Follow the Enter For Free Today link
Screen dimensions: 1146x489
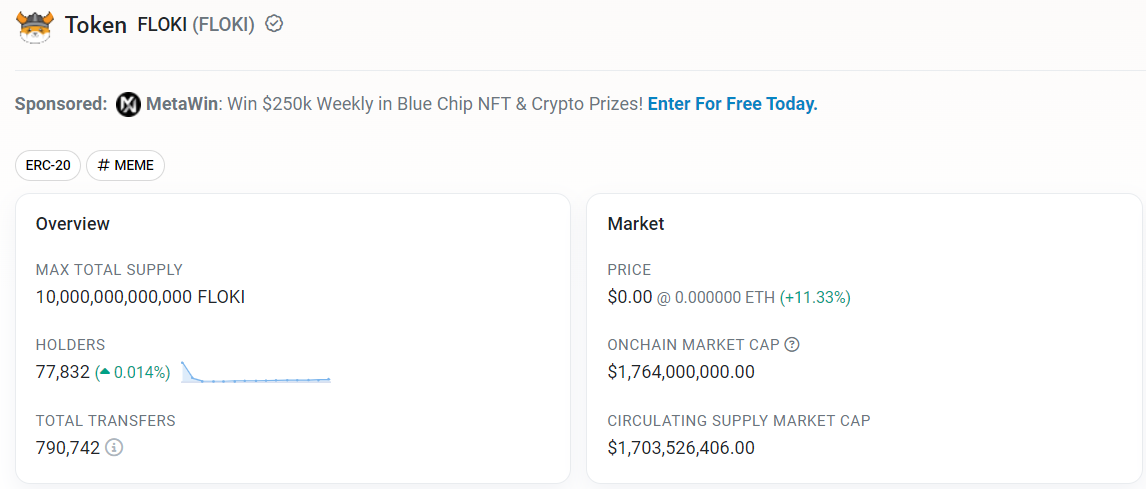coord(732,104)
